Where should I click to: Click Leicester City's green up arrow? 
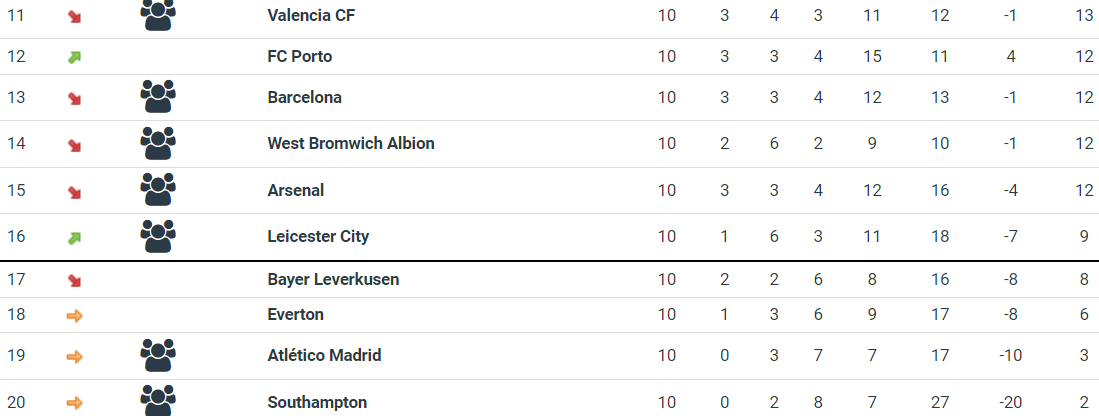[74, 237]
